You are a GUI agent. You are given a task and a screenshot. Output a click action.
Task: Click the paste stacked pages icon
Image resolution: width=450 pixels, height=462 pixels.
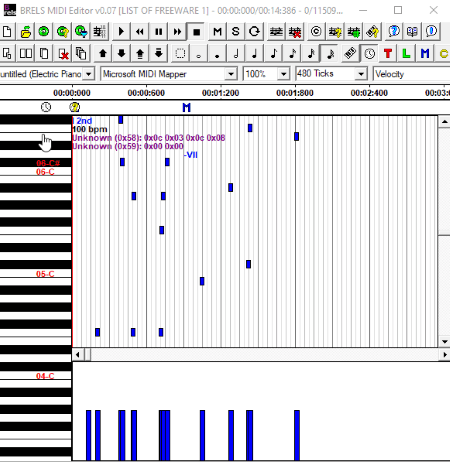tap(81, 53)
